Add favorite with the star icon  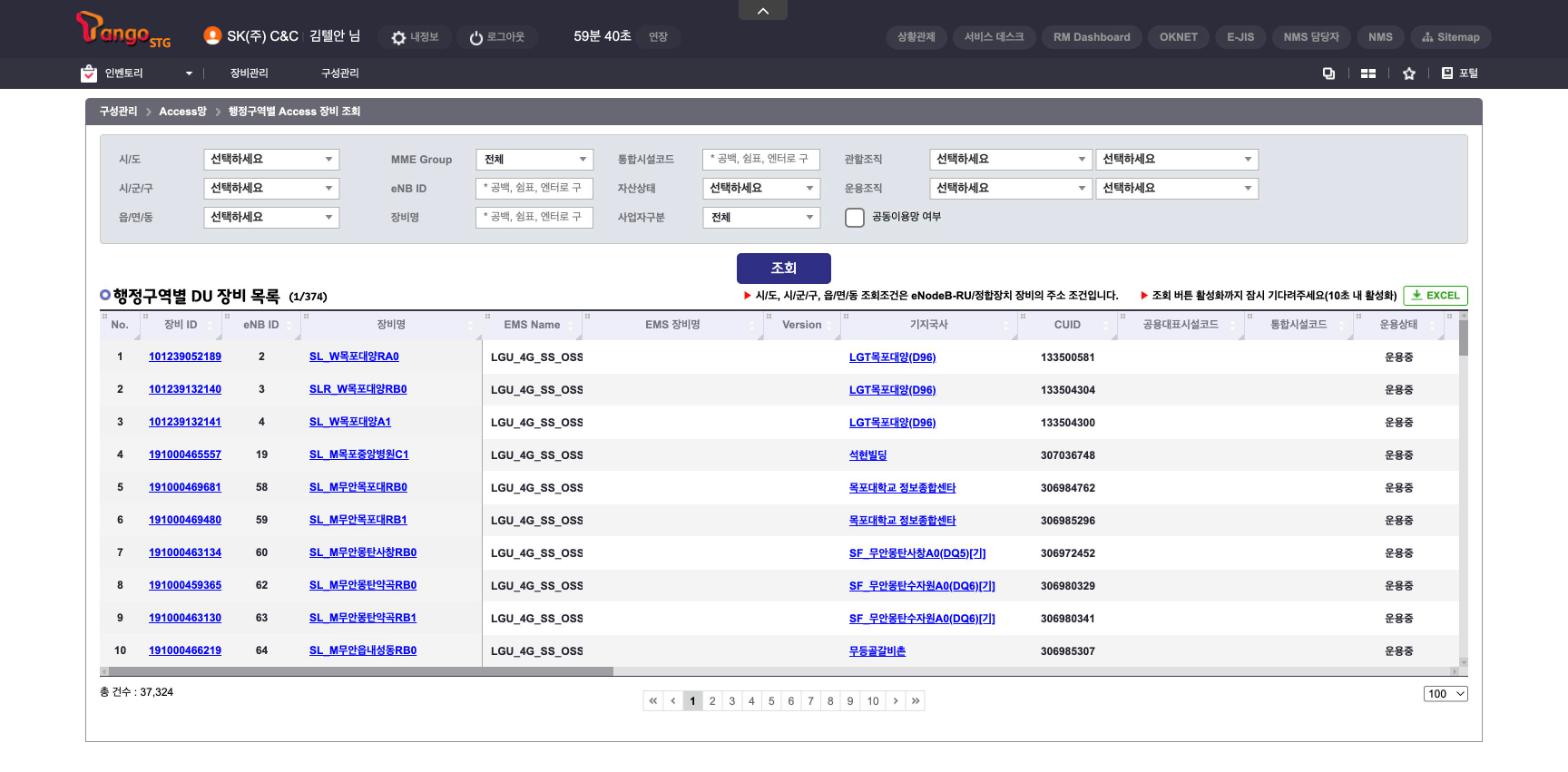pyautogui.click(x=1408, y=73)
